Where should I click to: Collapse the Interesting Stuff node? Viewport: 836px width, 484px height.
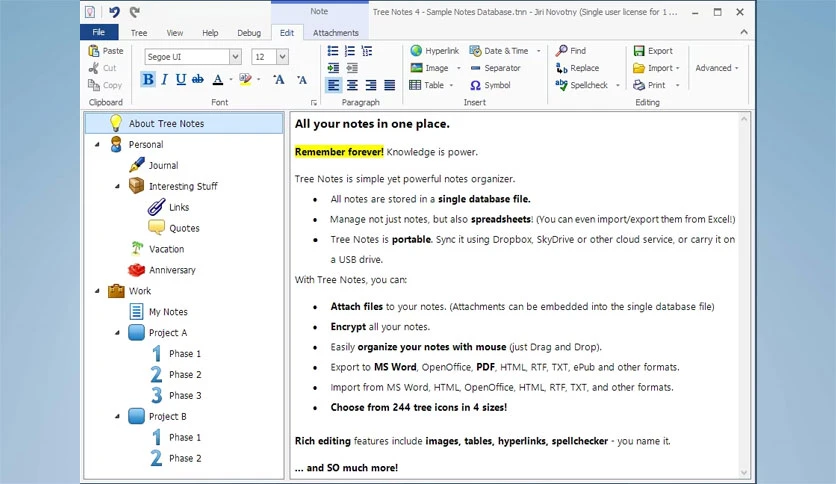[117, 186]
